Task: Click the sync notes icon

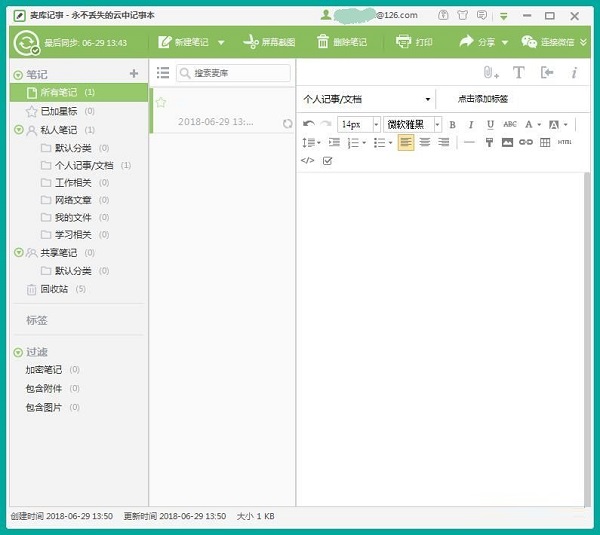Action: tap(27, 42)
